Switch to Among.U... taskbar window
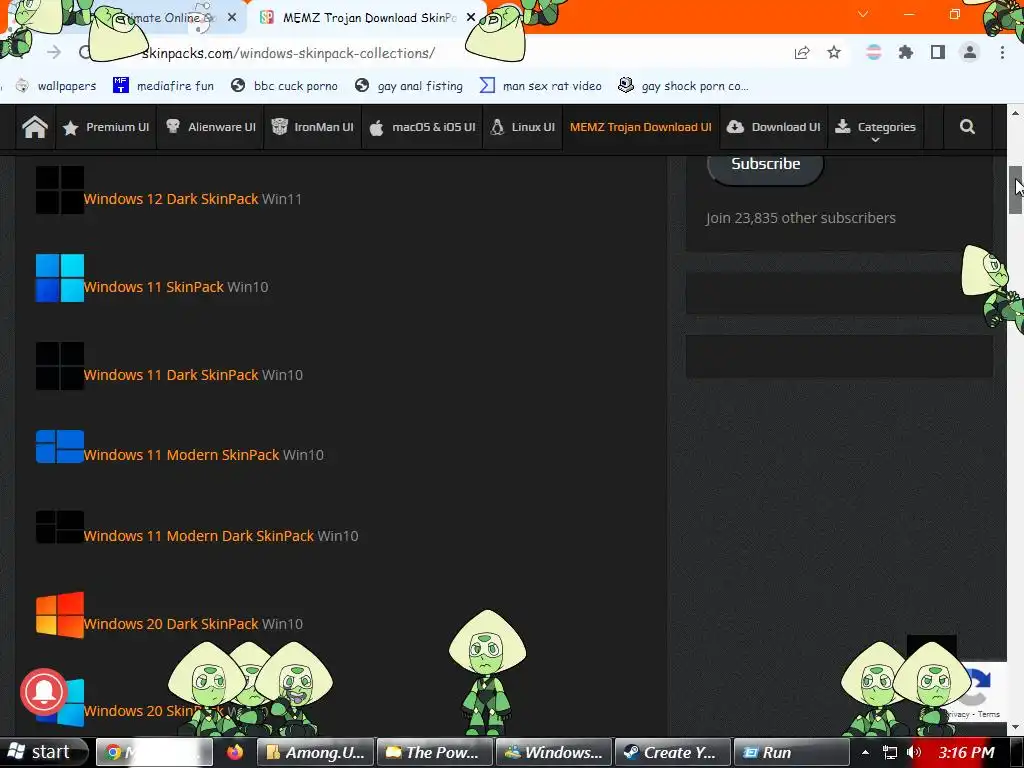The width and height of the screenshot is (1024, 768). [315, 752]
